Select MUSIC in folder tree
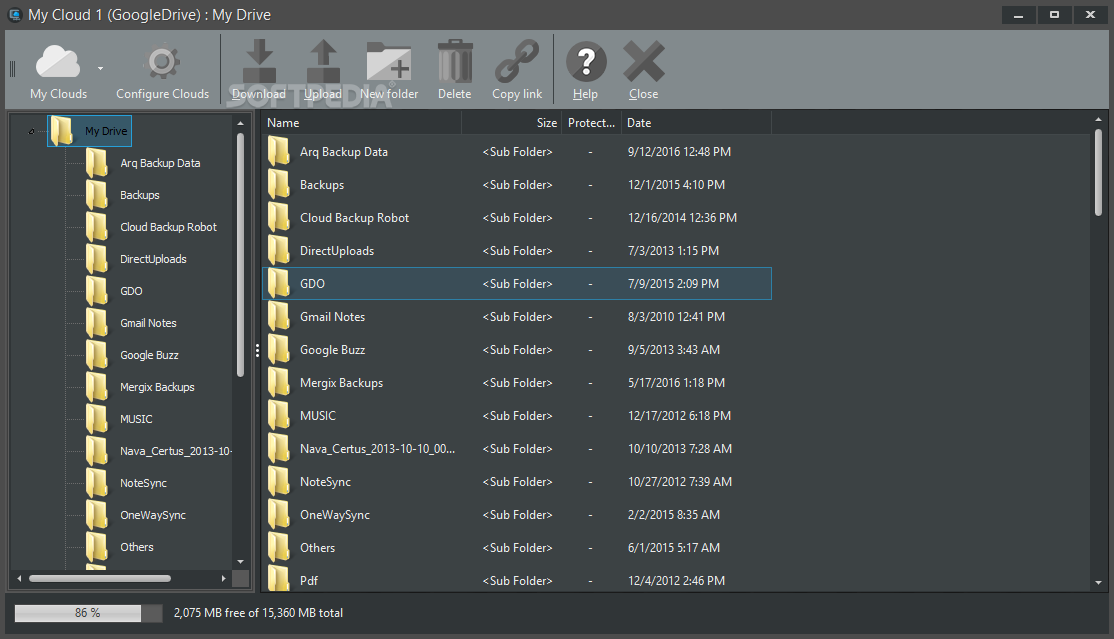 [136, 419]
